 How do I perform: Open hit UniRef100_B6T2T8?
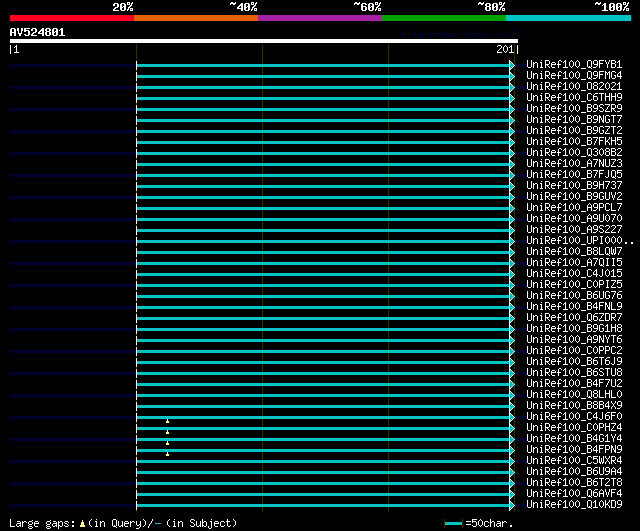coord(574,483)
